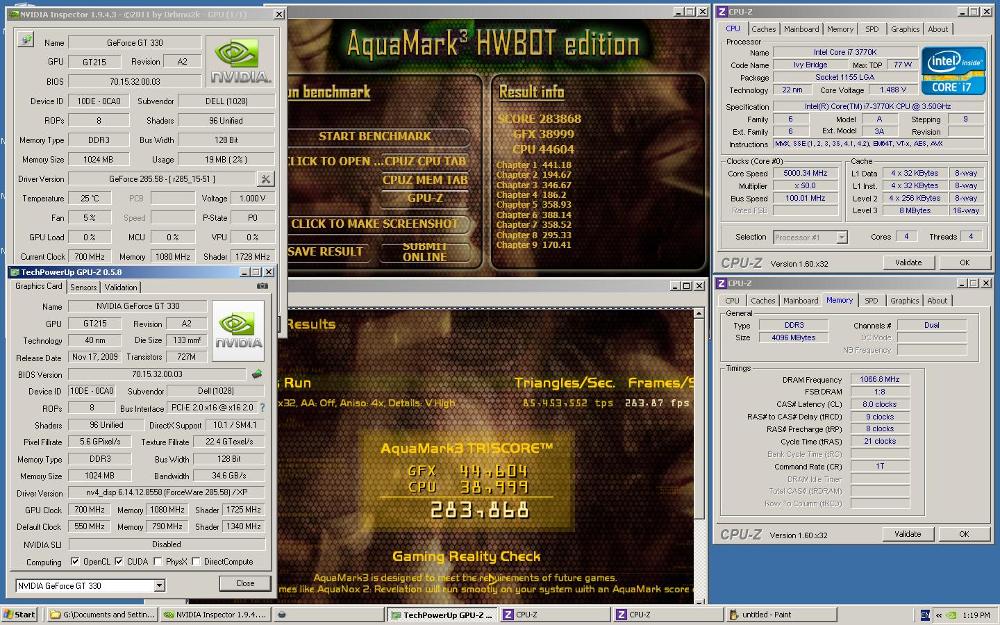
Task: Click the Chapter 1 441.18 result line
Action: tap(534, 165)
